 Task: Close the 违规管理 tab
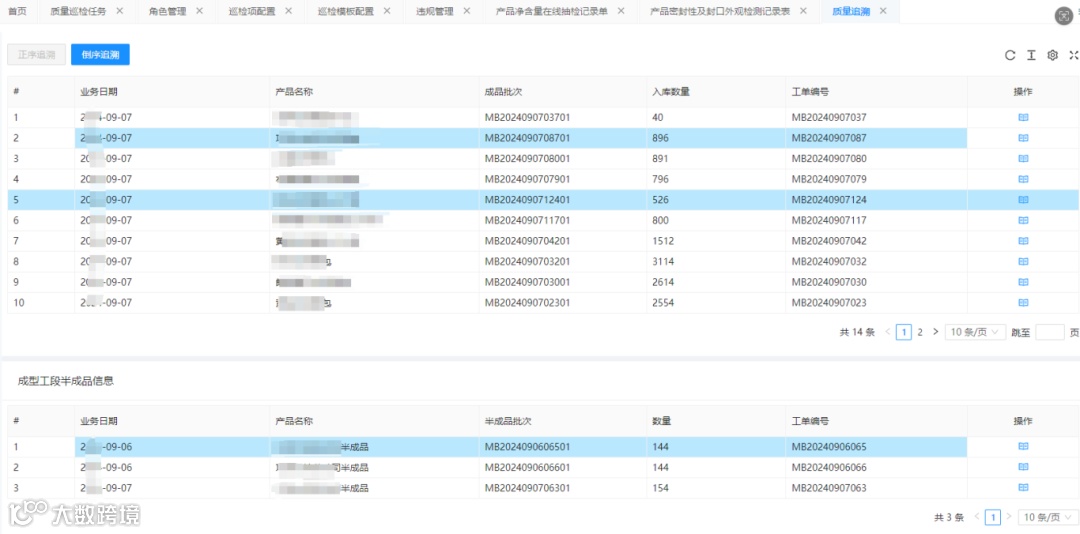coord(467,11)
